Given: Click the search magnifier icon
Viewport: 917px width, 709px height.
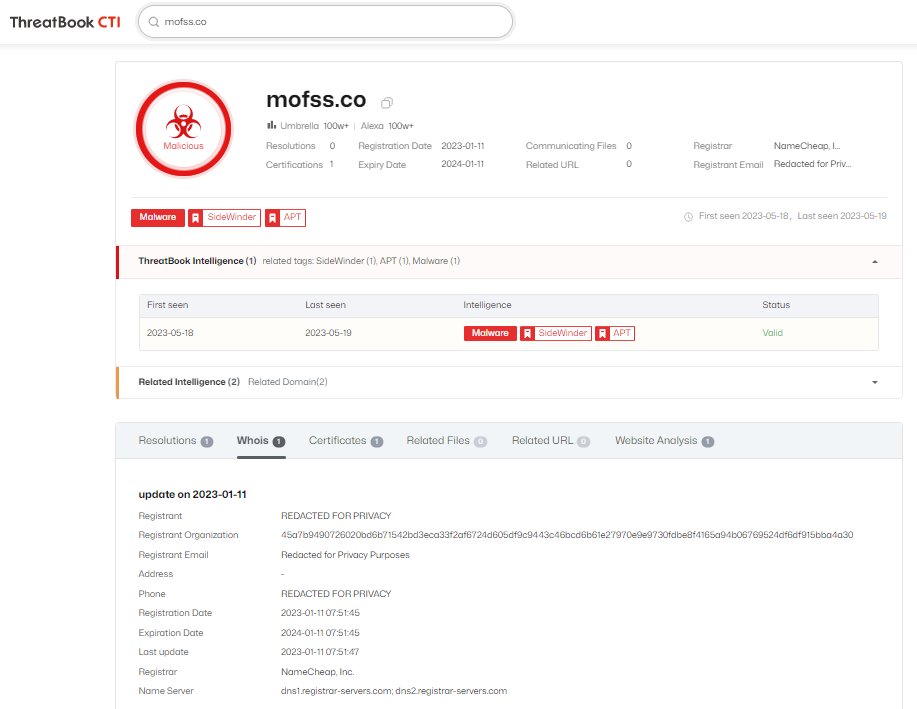Looking at the screenshot, I should click(x=154, y=22).
